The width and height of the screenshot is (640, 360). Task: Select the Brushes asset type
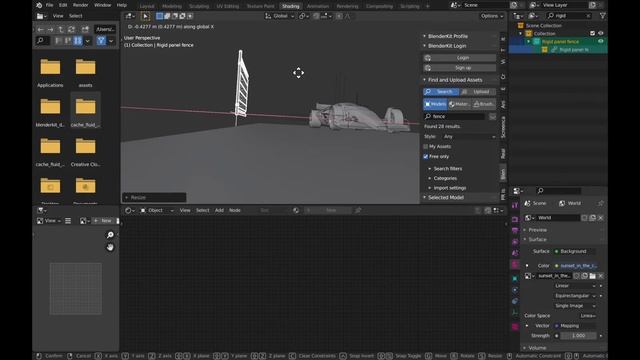(x=484, y=104)
